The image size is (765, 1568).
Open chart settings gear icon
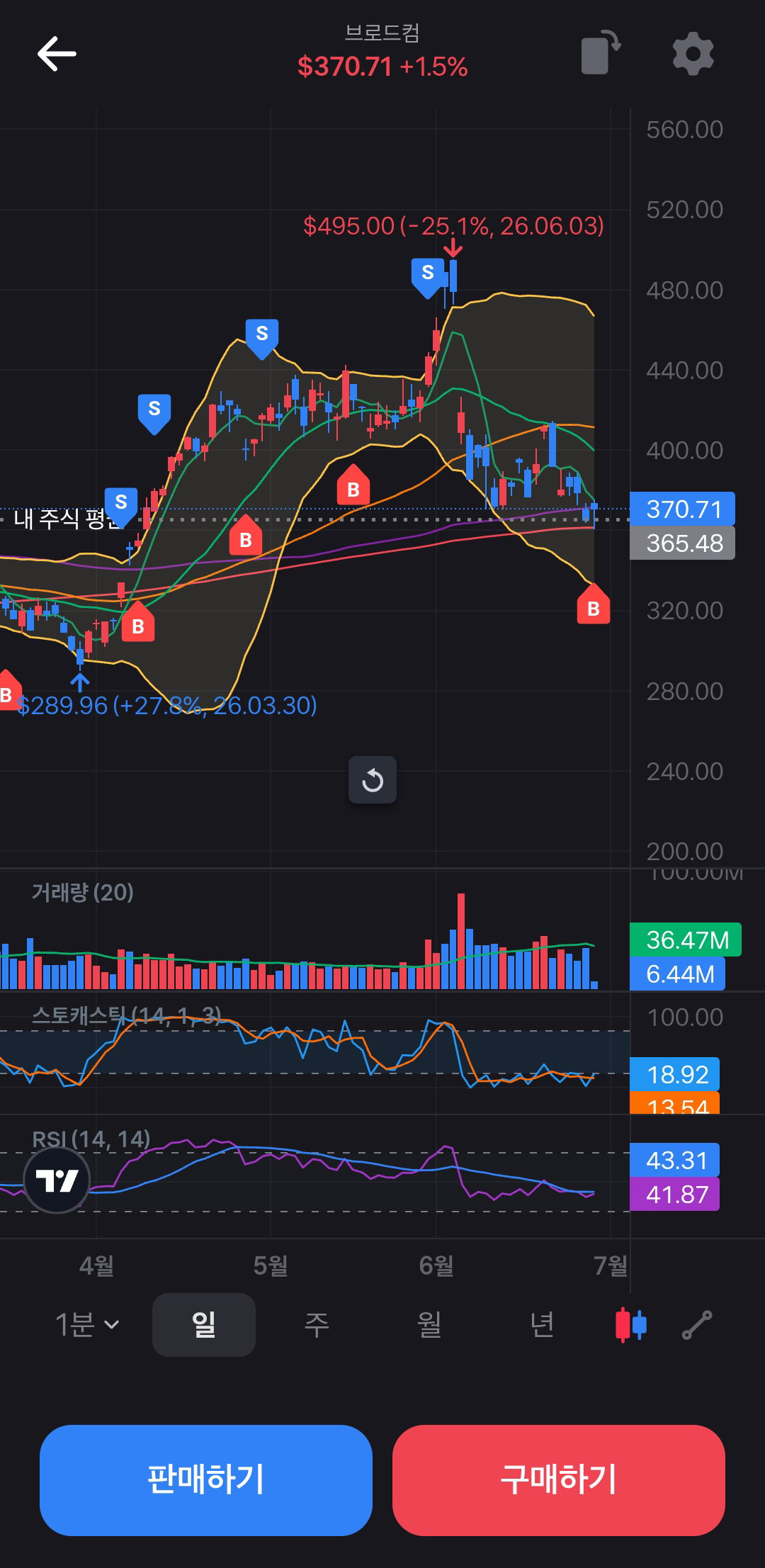[x=692, y=54]
